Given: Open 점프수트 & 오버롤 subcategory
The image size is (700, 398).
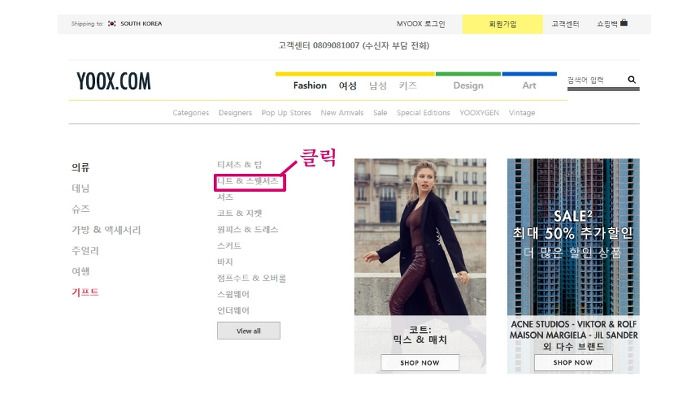Looking at the screenshot, I should [251, 278].
